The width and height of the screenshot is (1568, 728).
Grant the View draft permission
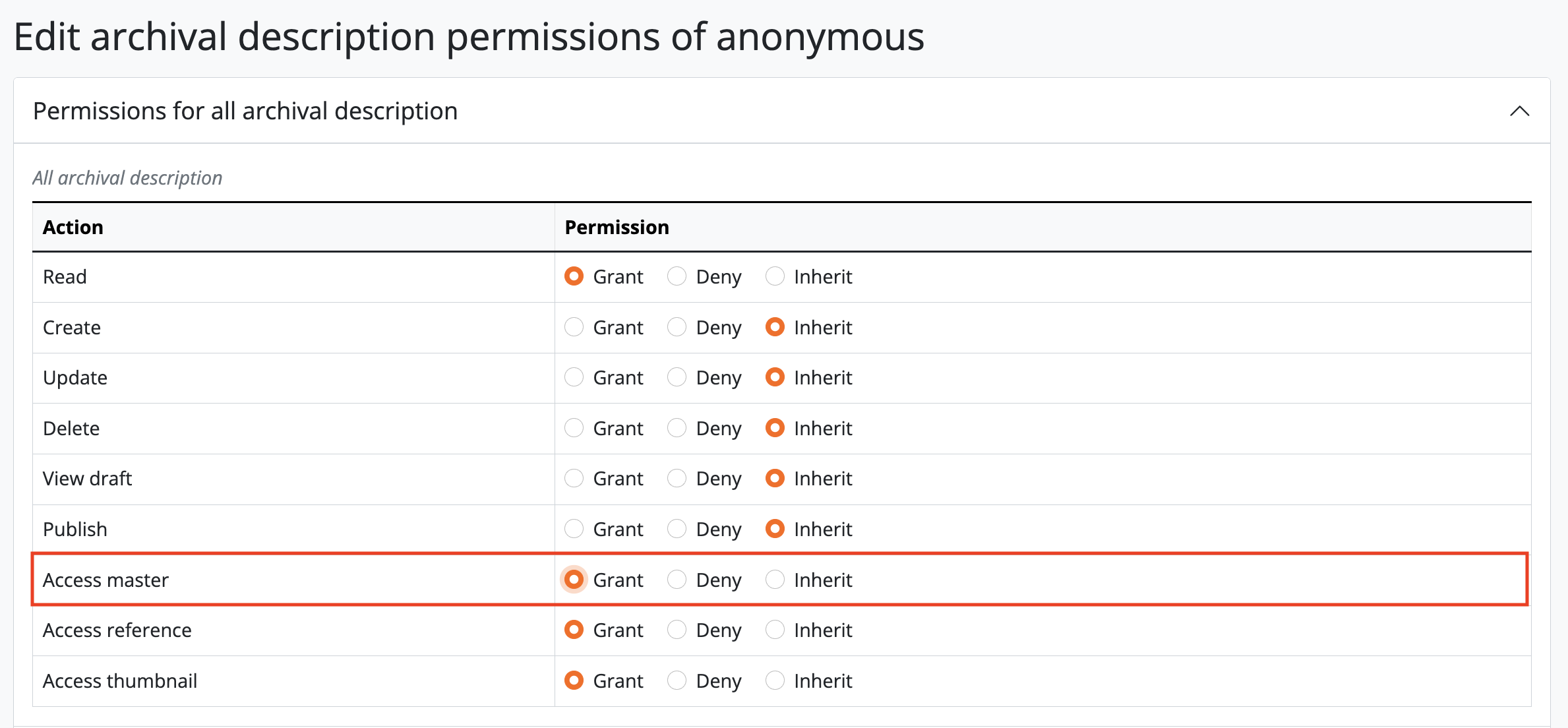[574, 478]
